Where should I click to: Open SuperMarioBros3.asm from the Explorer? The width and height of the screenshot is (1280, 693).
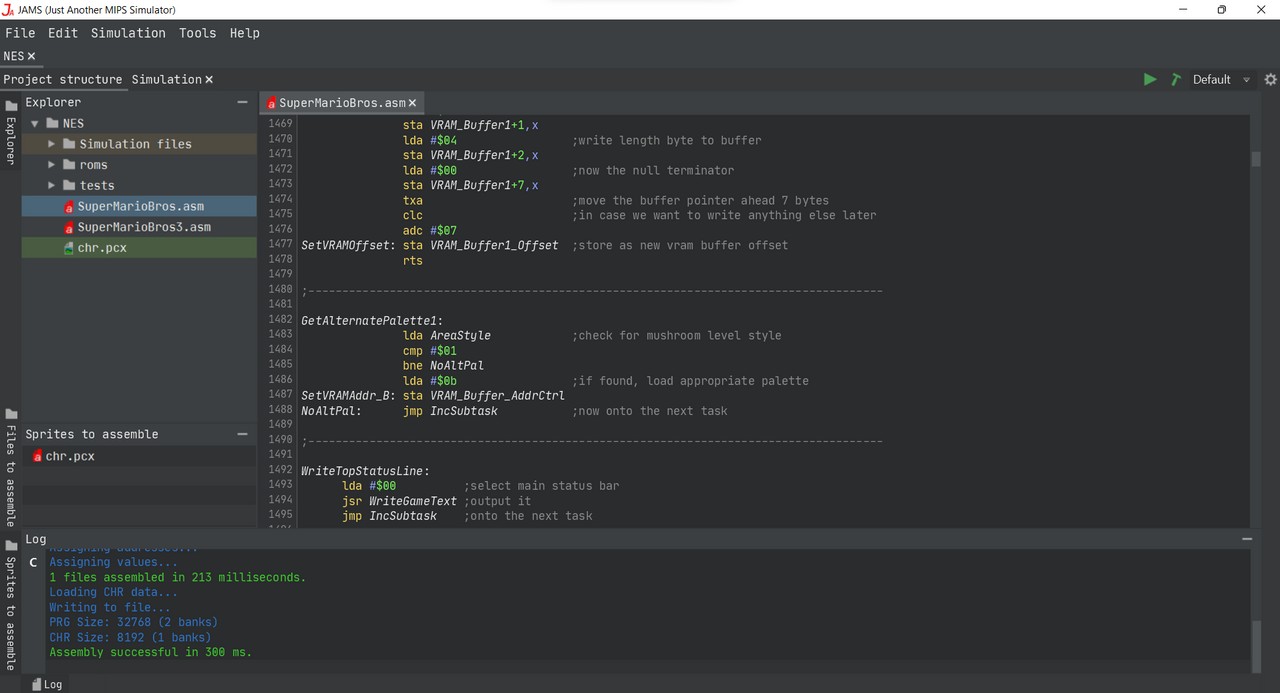[x=143, y=227]
